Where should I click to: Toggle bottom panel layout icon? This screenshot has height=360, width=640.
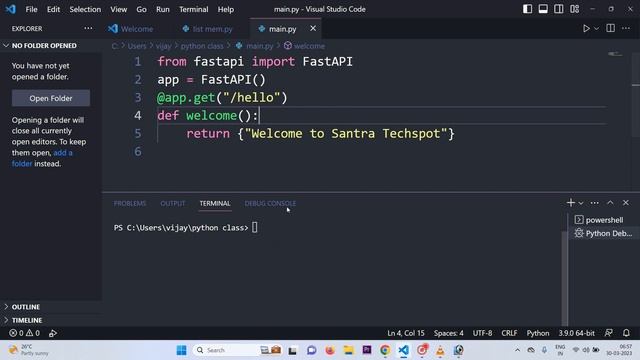543,9
